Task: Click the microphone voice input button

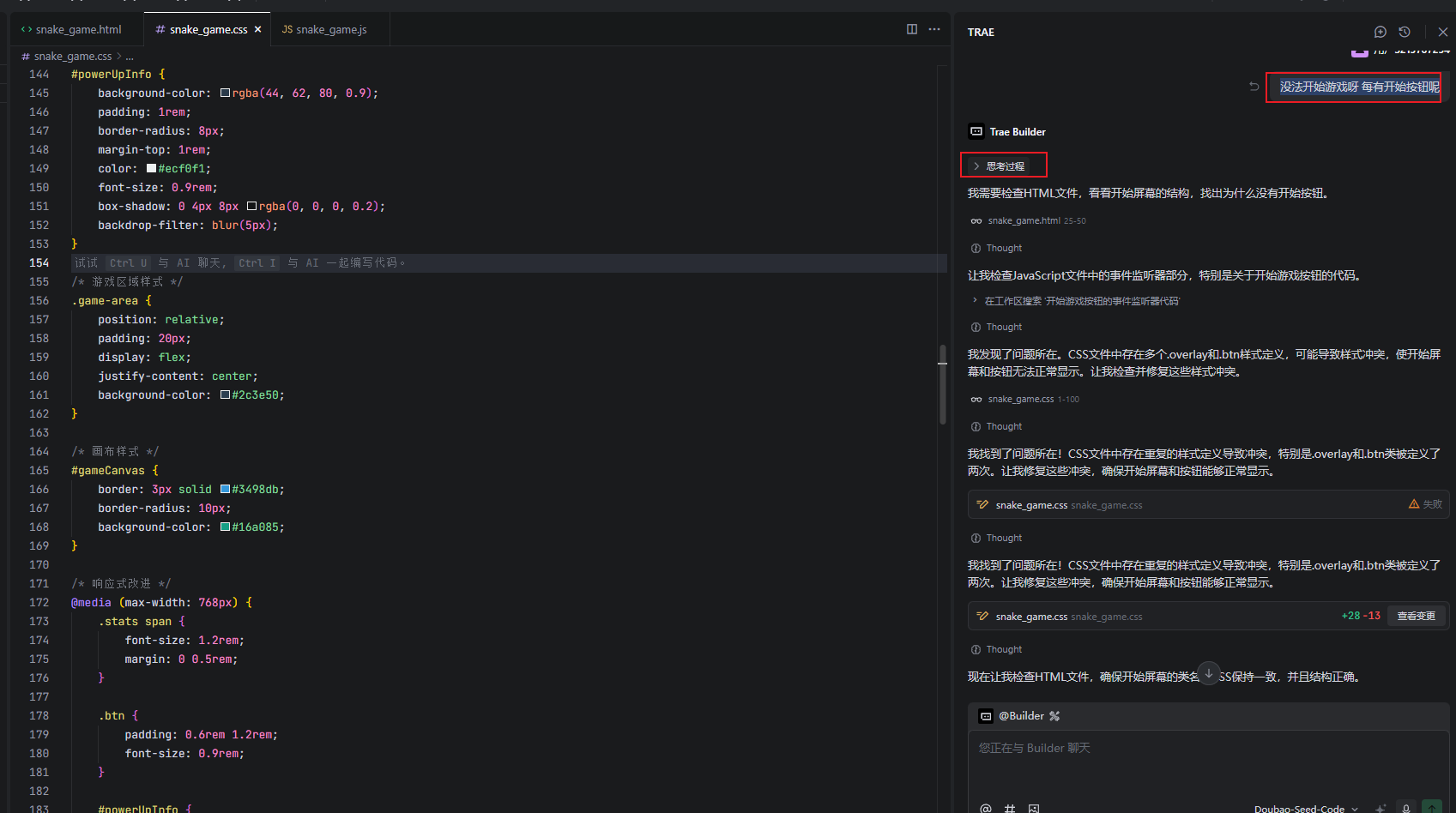Action: coord(1406,808)
